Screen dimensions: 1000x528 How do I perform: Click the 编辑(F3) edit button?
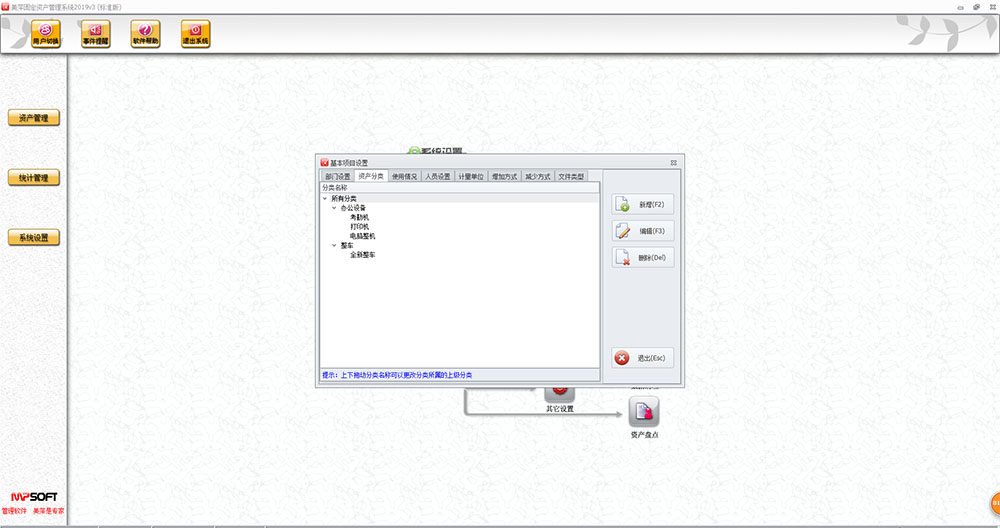(643, 231)
